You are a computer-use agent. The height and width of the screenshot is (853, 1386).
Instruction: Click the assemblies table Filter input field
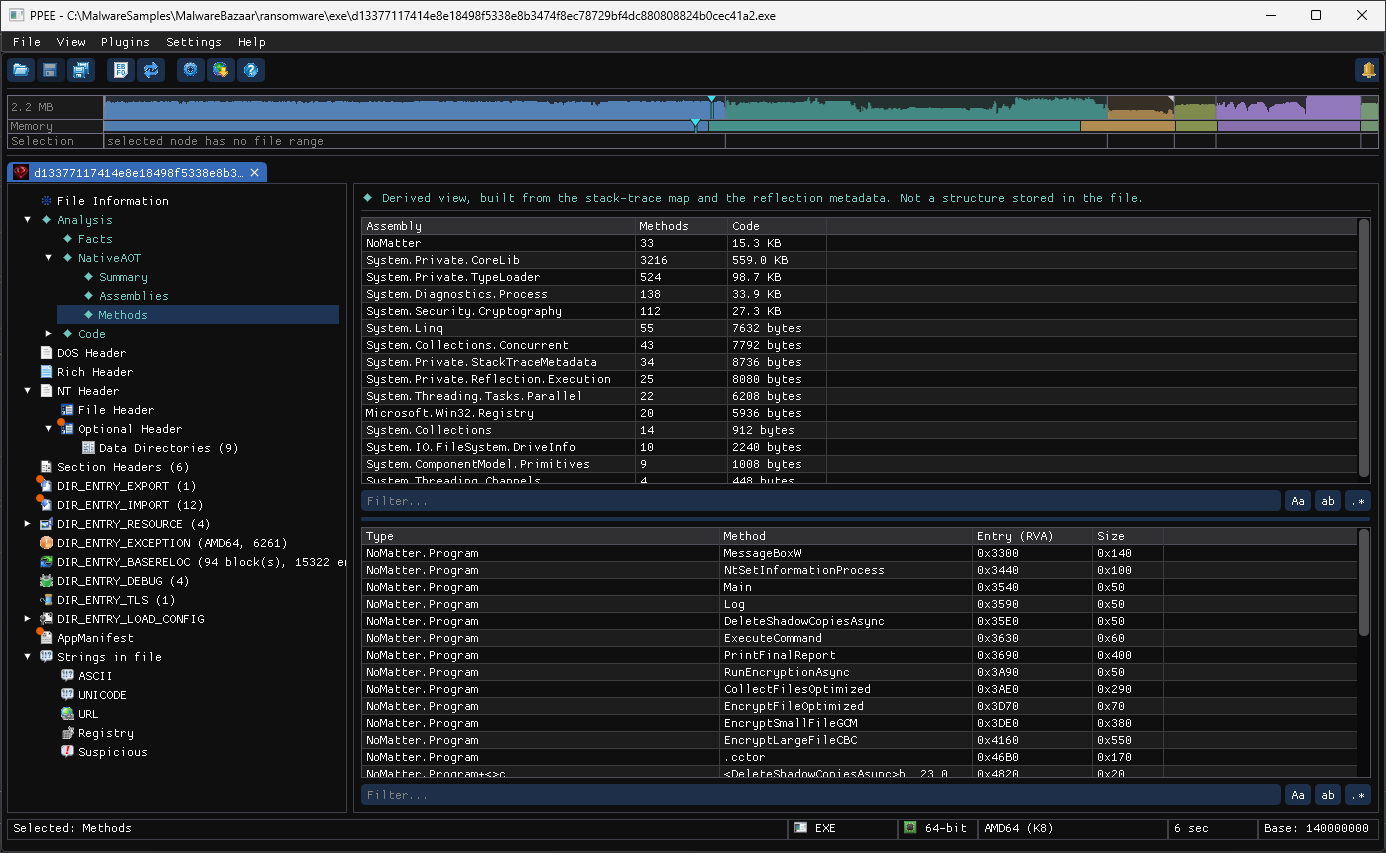coord(821,501)
